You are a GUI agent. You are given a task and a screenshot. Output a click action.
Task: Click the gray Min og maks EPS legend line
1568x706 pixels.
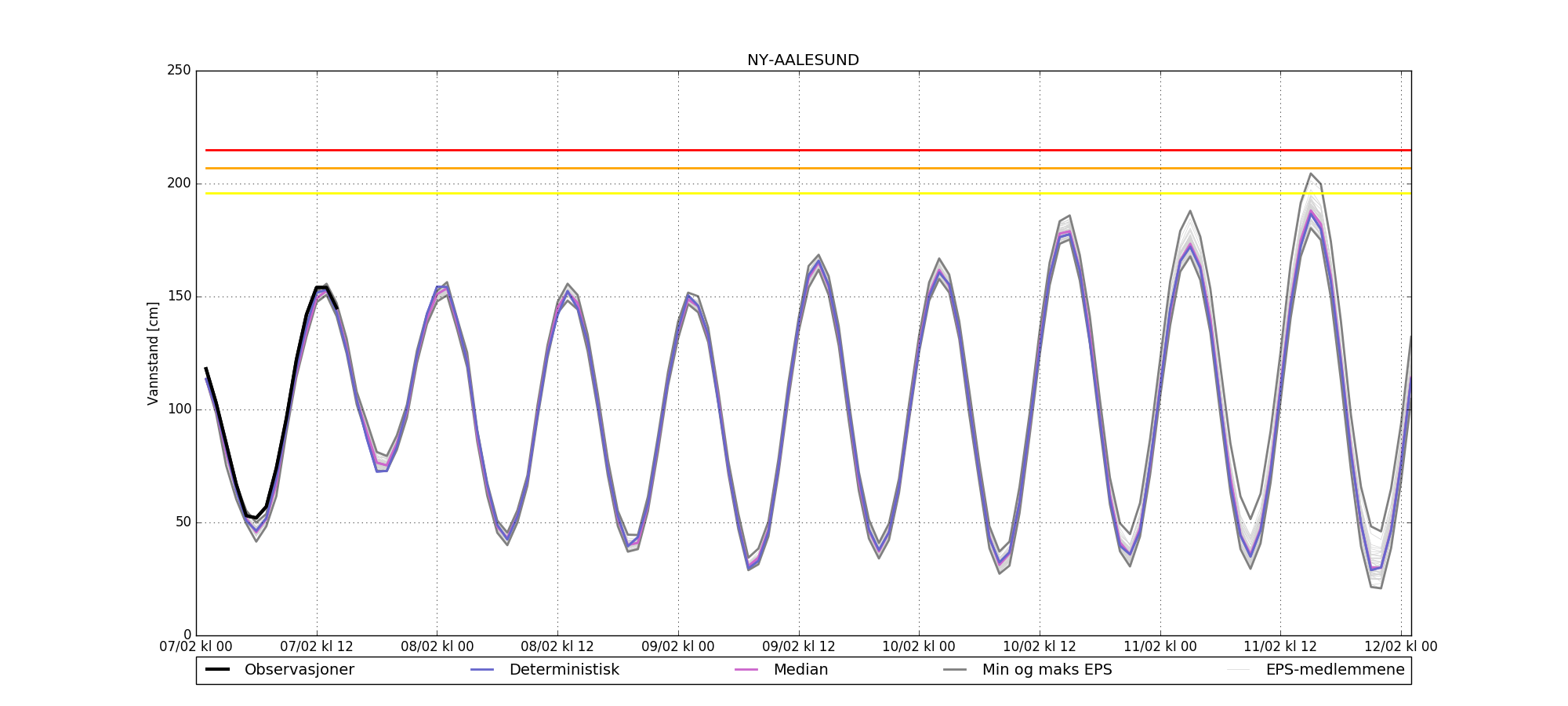tap(955, 670)
